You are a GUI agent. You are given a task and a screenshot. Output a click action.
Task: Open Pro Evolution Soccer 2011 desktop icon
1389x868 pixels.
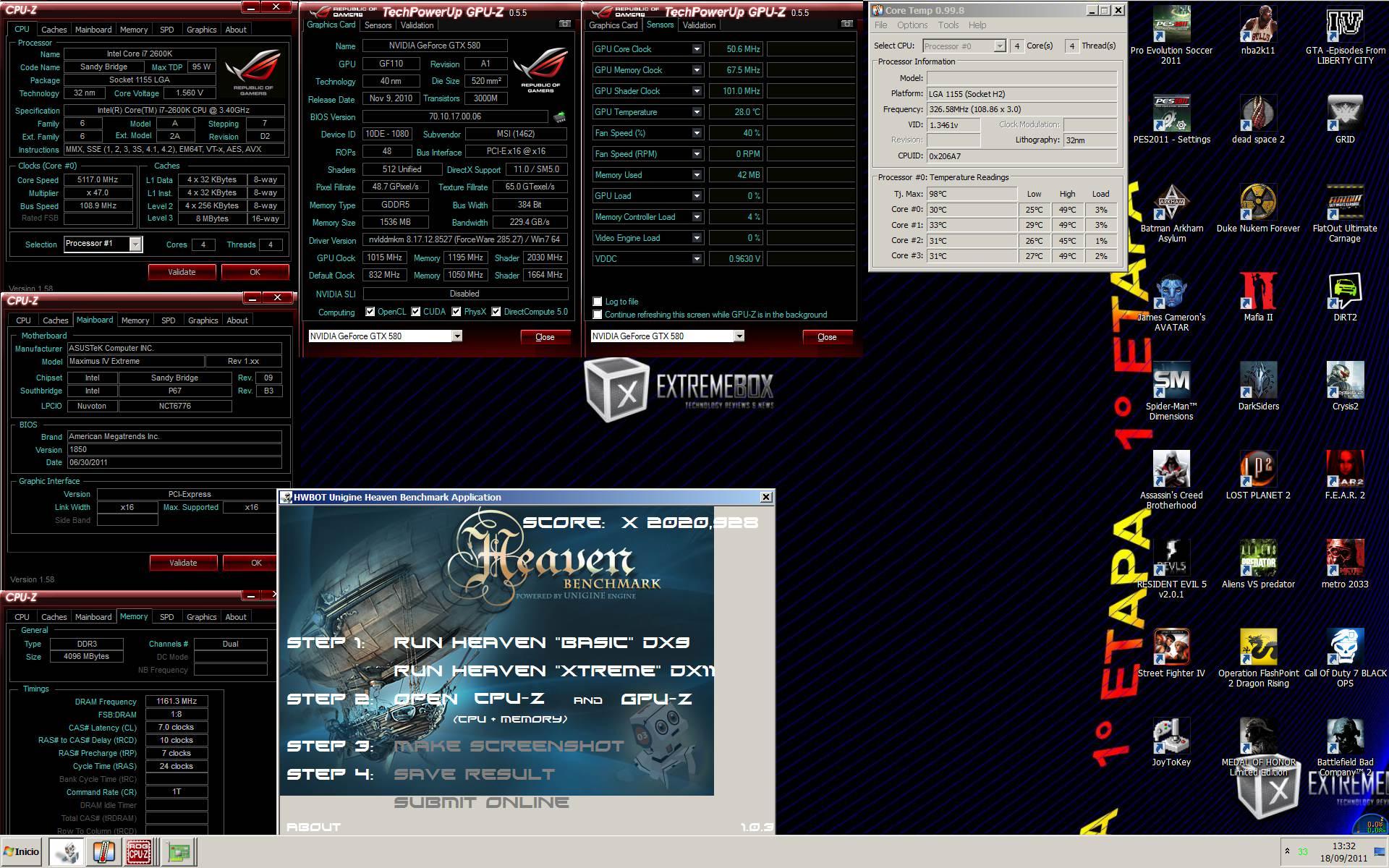1171,35
